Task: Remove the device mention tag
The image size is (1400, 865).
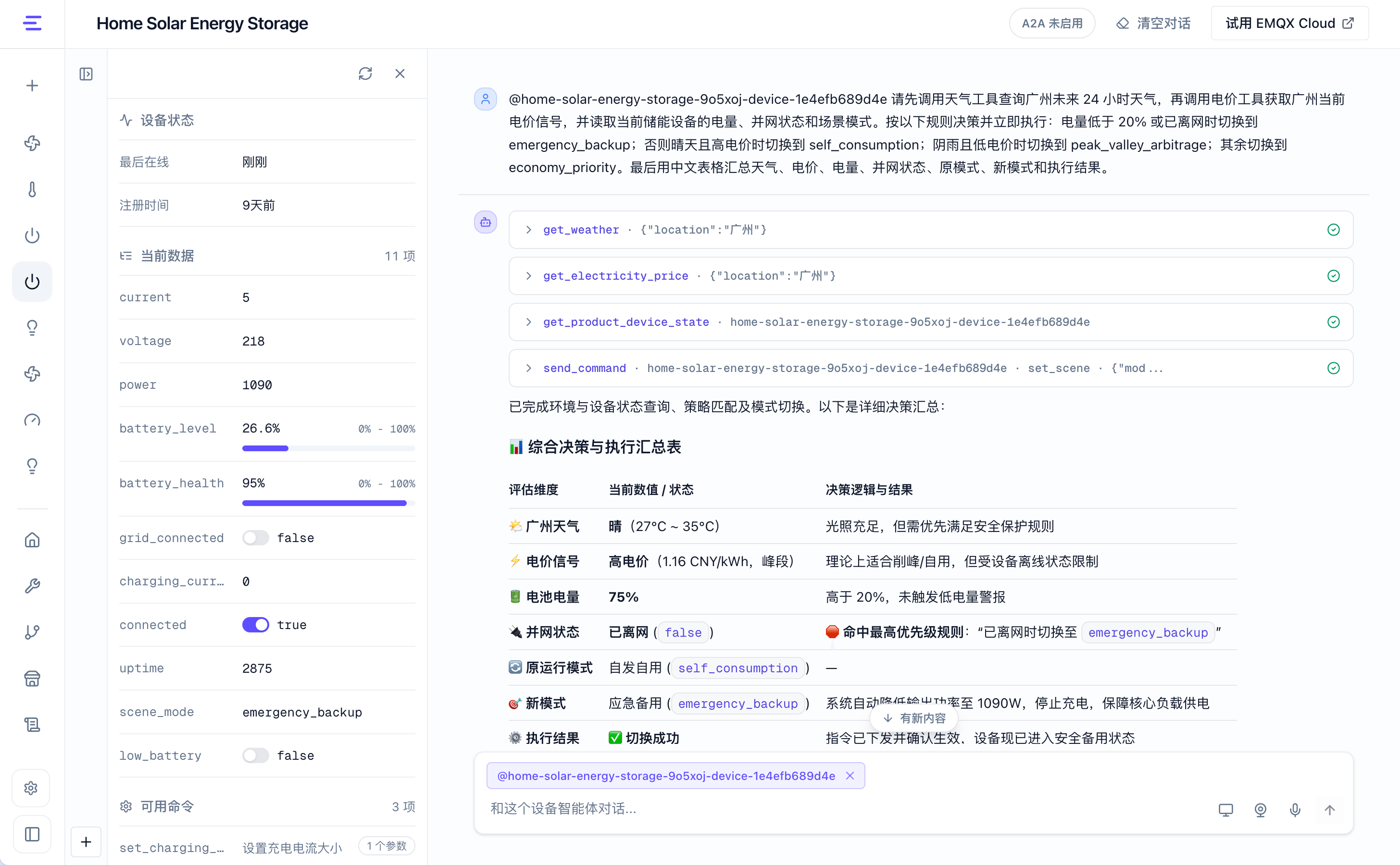Action: (x=850, y=776)
